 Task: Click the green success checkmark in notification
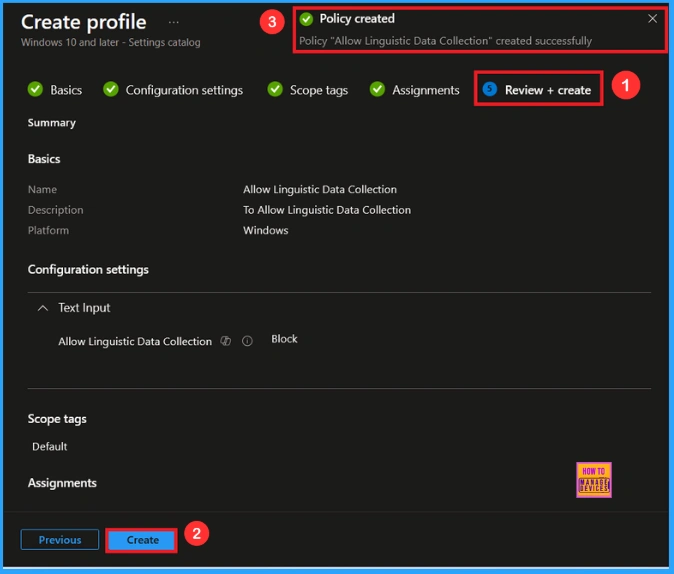(306, 19)
